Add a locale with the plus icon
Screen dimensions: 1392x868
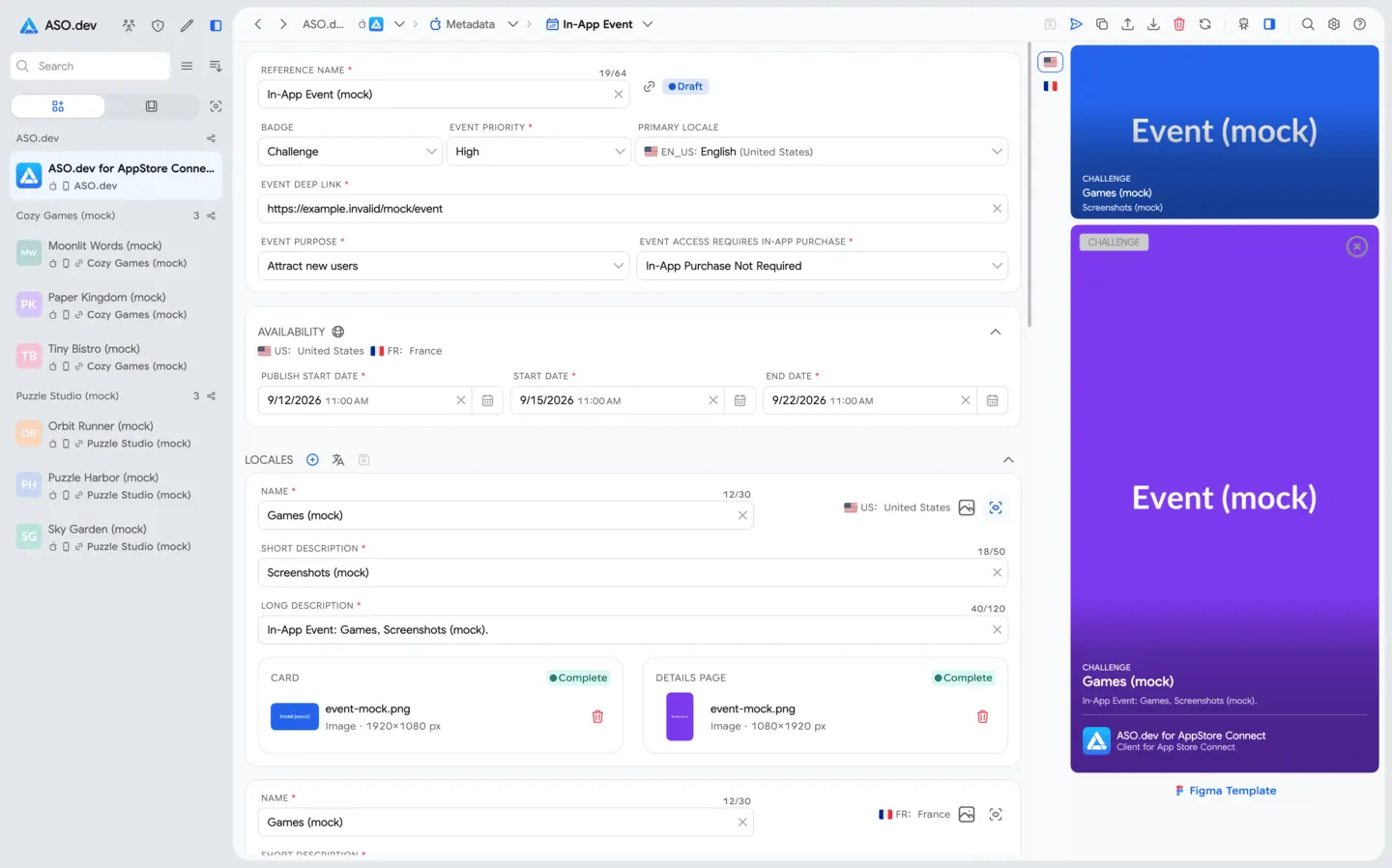[x=312, y=460]
